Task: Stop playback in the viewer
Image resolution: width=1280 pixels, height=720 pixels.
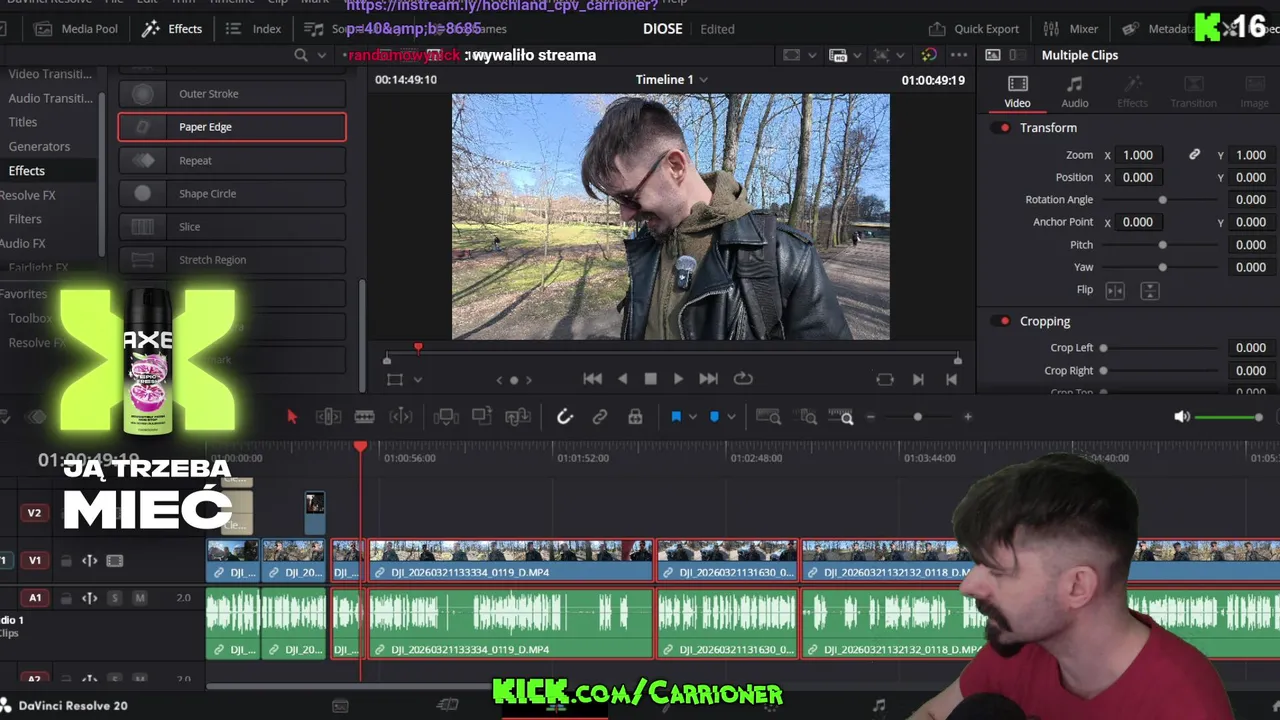Action: (x=651, y=379)
